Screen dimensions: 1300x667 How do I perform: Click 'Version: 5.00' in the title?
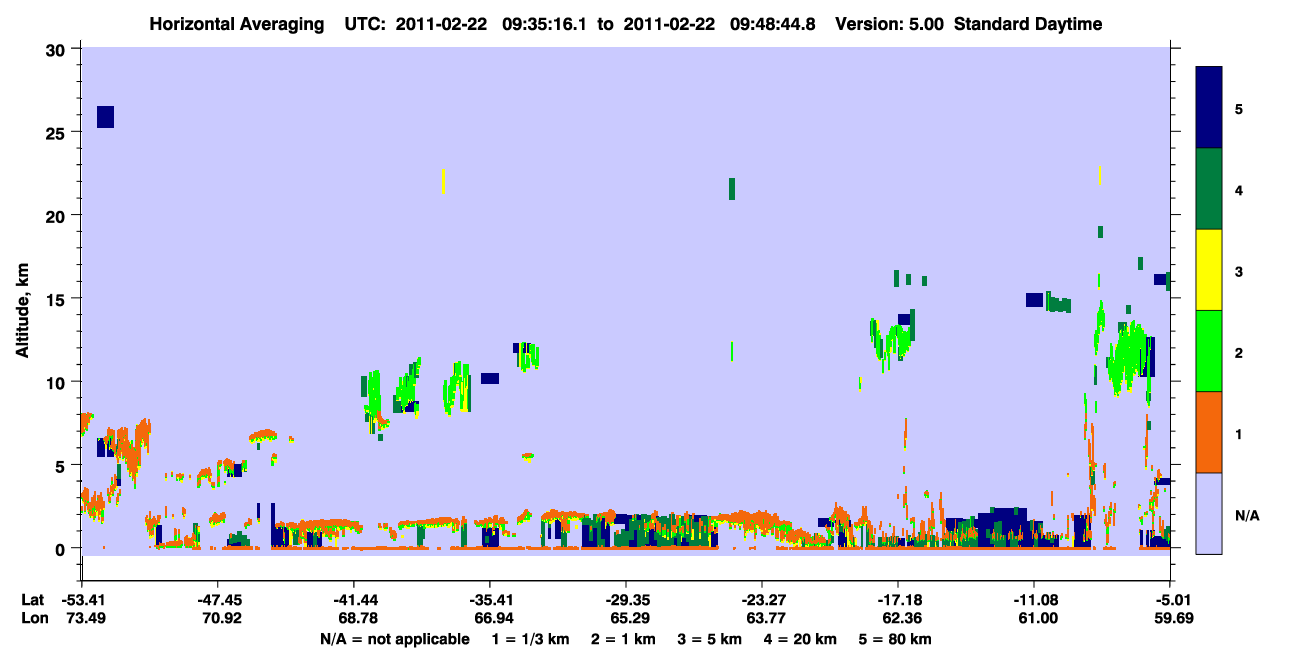pyautogui.click(x=890, y=24)
